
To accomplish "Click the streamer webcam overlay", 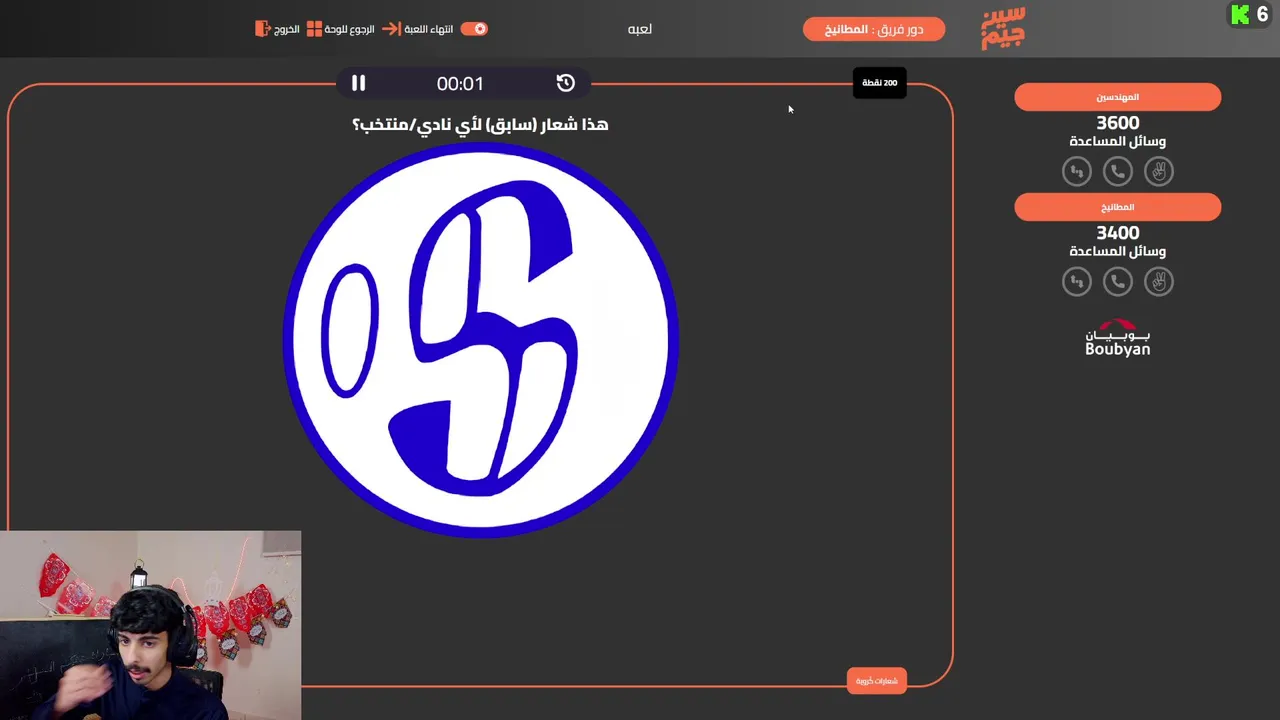I will (x=150, y=625).
